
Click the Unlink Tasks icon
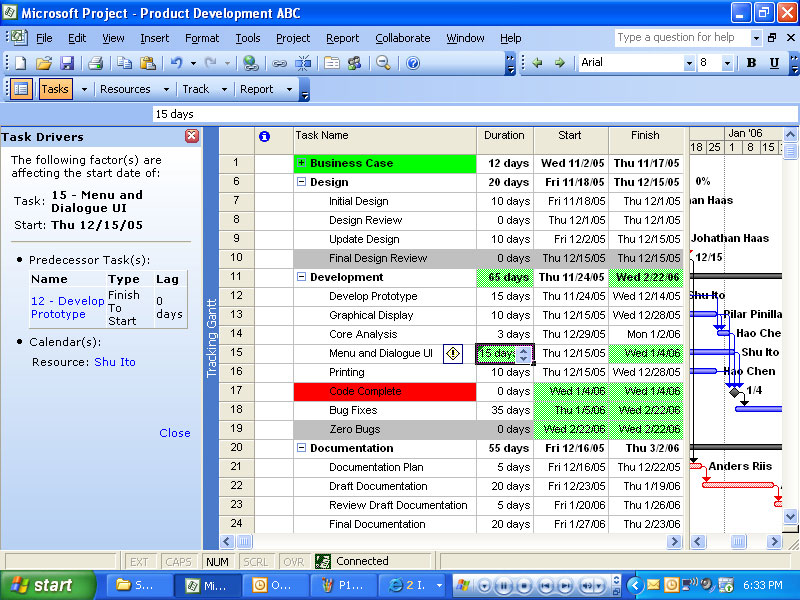tap(304, 63)
